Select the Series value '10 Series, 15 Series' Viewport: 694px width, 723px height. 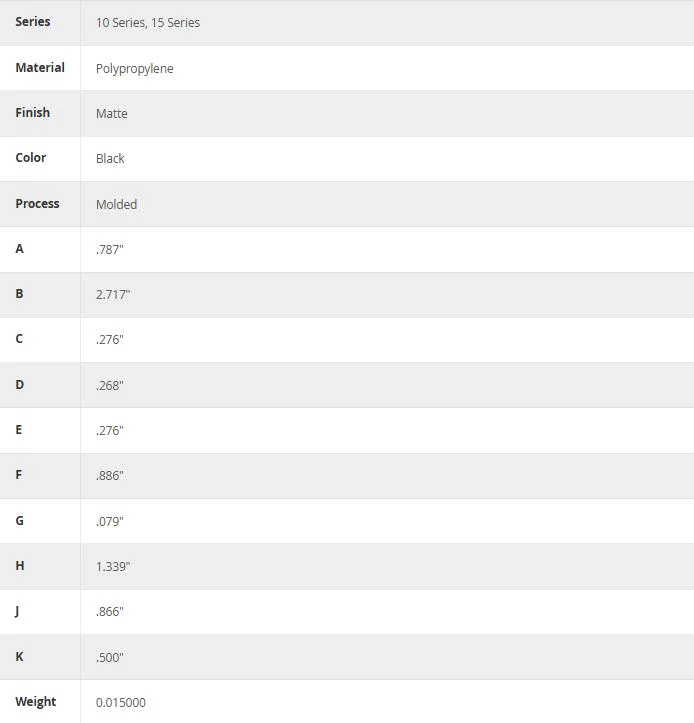[x=148, y=23]
